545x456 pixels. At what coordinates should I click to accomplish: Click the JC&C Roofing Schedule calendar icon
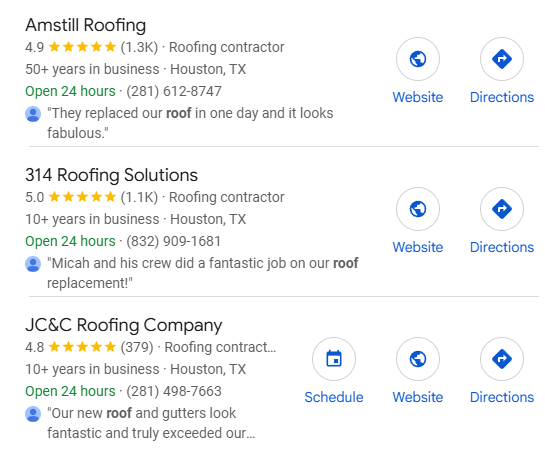tap(334, 359)
